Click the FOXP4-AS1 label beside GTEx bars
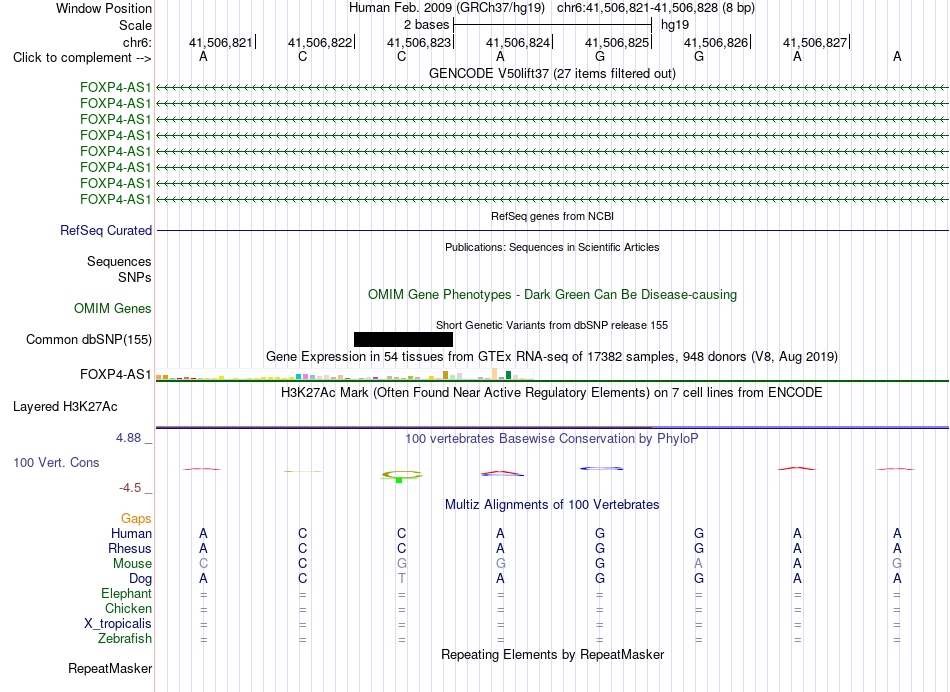 116,374
